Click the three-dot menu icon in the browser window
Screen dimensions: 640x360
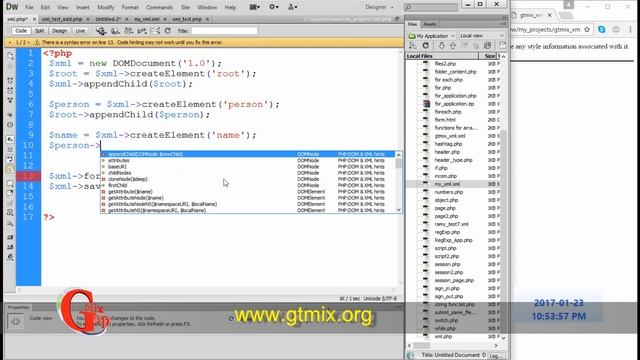[x=631, y=29]
